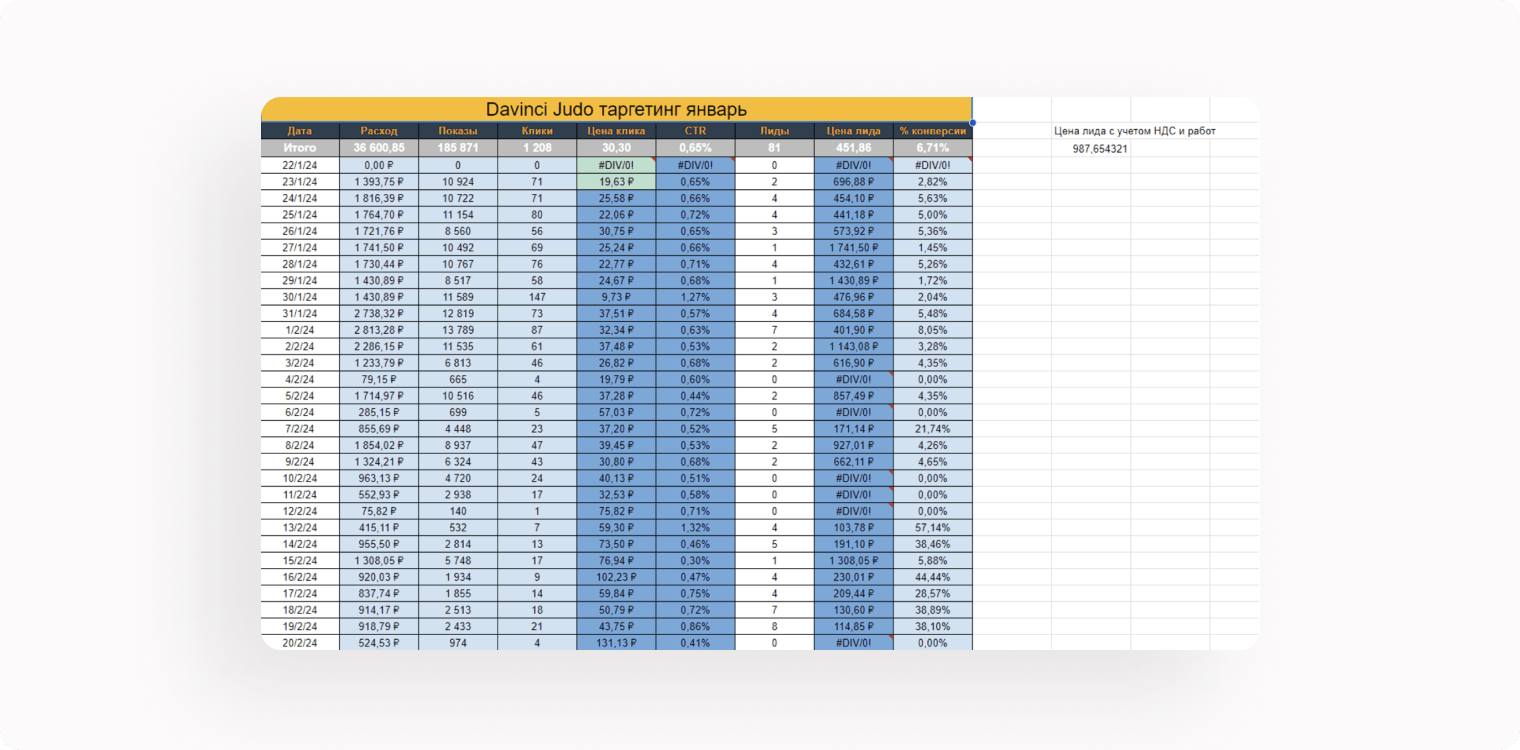Image resolution: width=1520 pixels, height=750 pixels.
Task: Select the total spend cell "36 600,85"
Action: pyautogui.click(x=379, y=148)
